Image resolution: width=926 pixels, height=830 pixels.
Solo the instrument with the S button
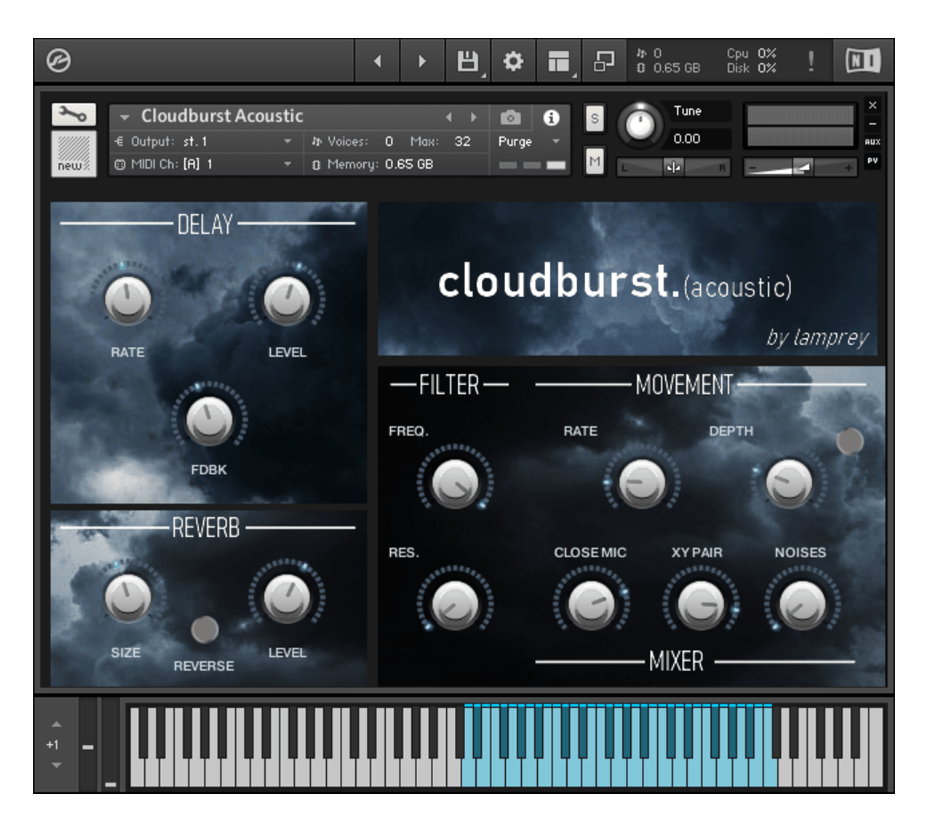pyautogui.click(x=595, y=119)
